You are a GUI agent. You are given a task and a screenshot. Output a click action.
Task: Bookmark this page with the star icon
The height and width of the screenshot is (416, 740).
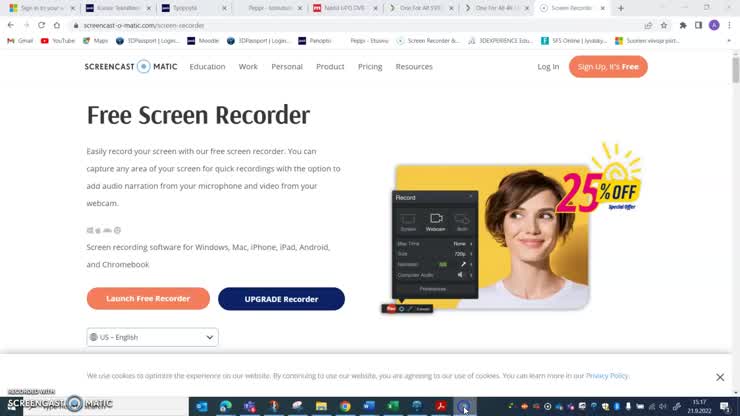click(664, 25)
